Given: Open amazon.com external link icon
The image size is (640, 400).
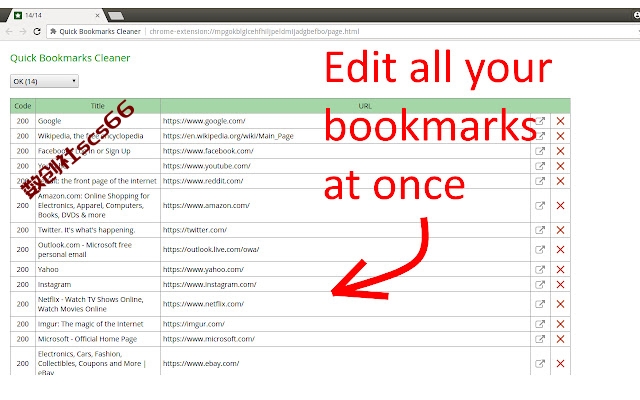Looking at the screenshot, I should (540, 205).
